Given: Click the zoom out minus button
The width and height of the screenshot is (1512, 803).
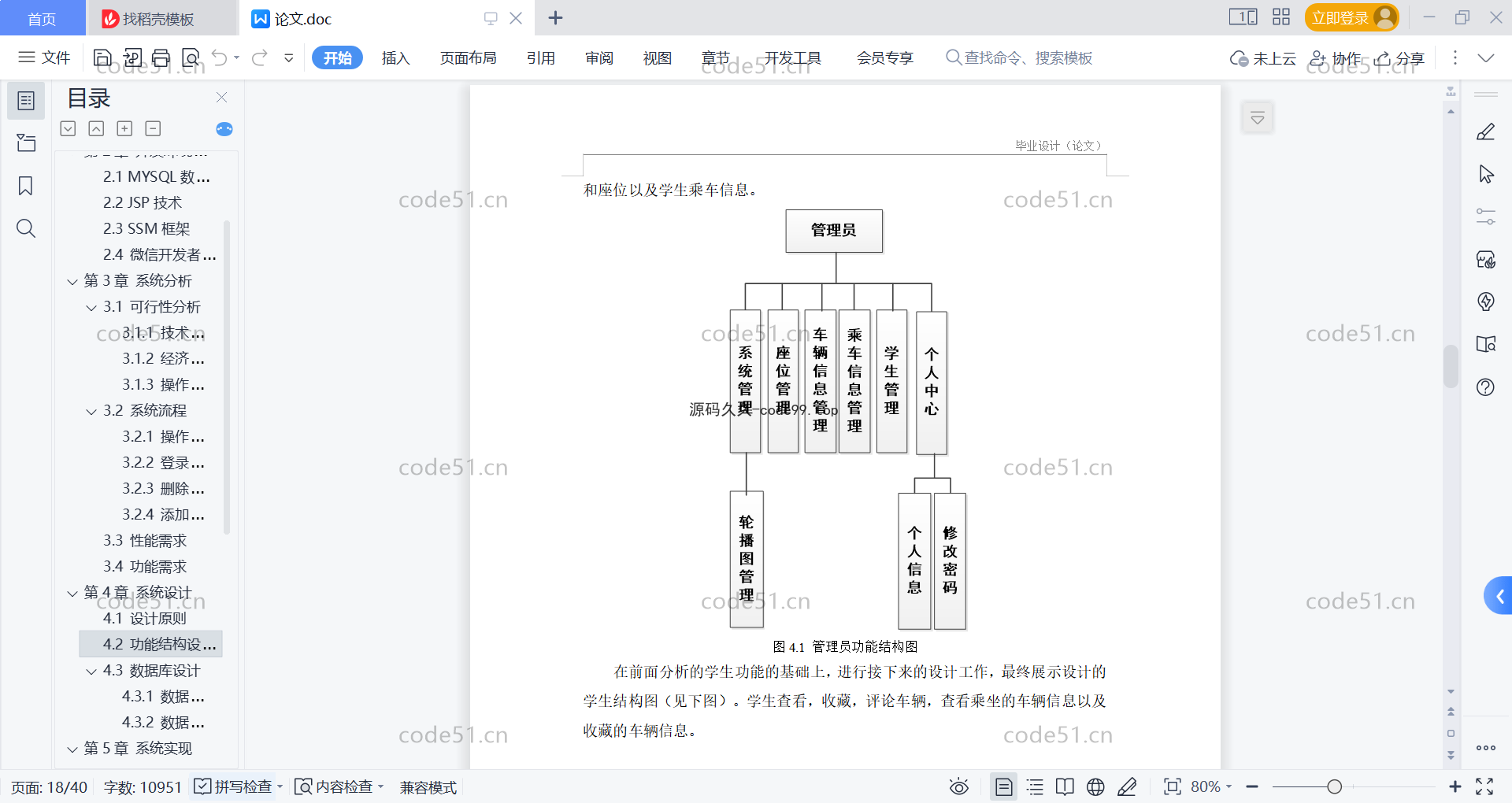Looking at the screenshot, I should click(1252, 786).
